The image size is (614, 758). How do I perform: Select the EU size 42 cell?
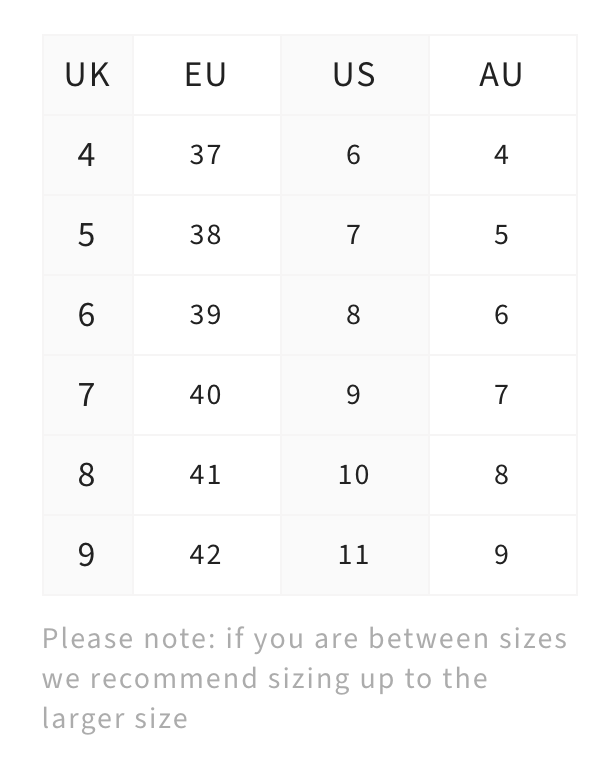[206, 555]
